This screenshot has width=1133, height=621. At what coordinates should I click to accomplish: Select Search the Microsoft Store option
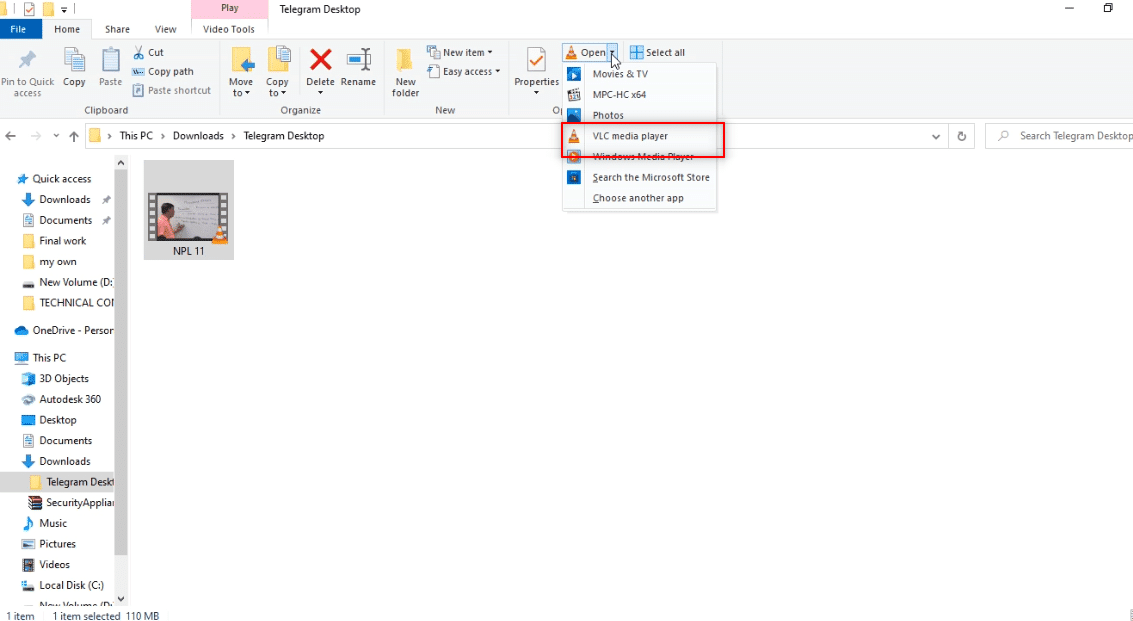click(x=650, y=177)
